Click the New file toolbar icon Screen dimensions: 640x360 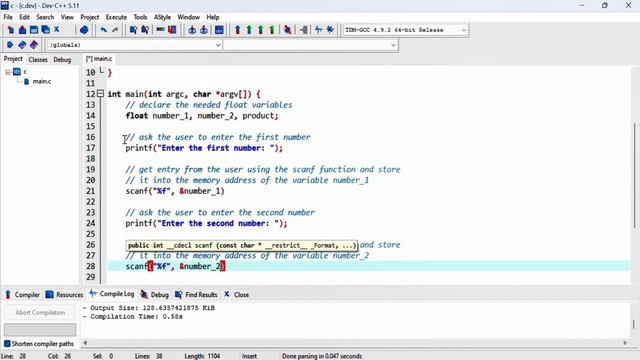coord(11,30)
